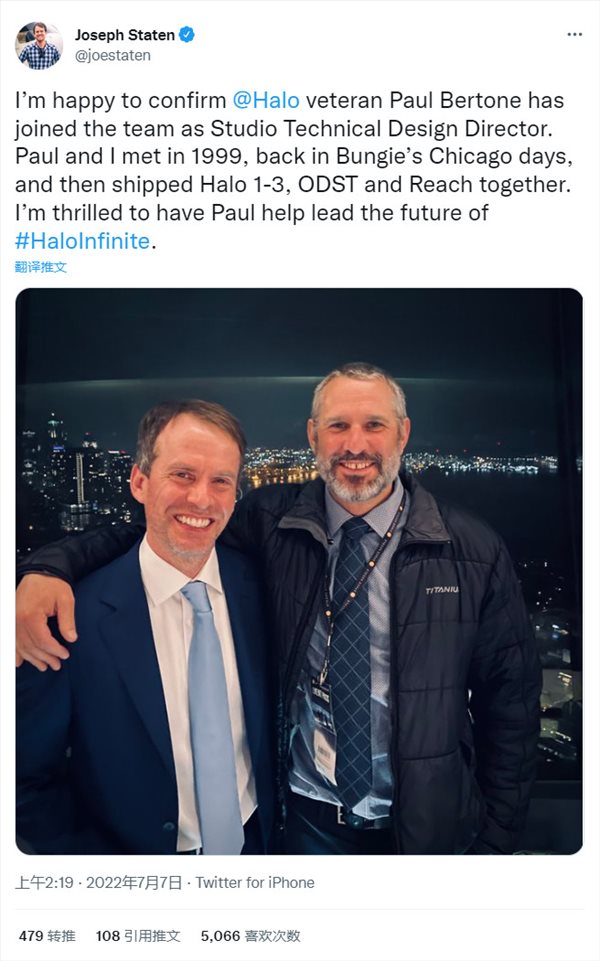The image size is (600, 961).
Task: View the 5,066 喜欢次数 likes list
Action: [250, 936]
